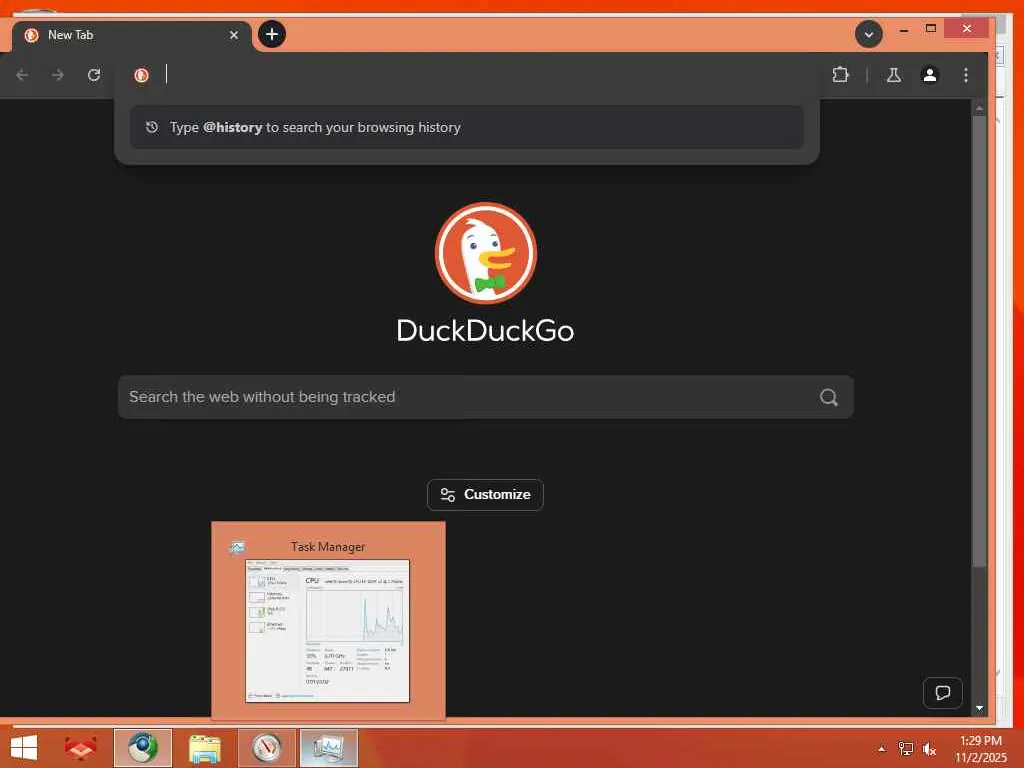Open the red app in taskbar

pyautogui.click(x=80, y=748)
